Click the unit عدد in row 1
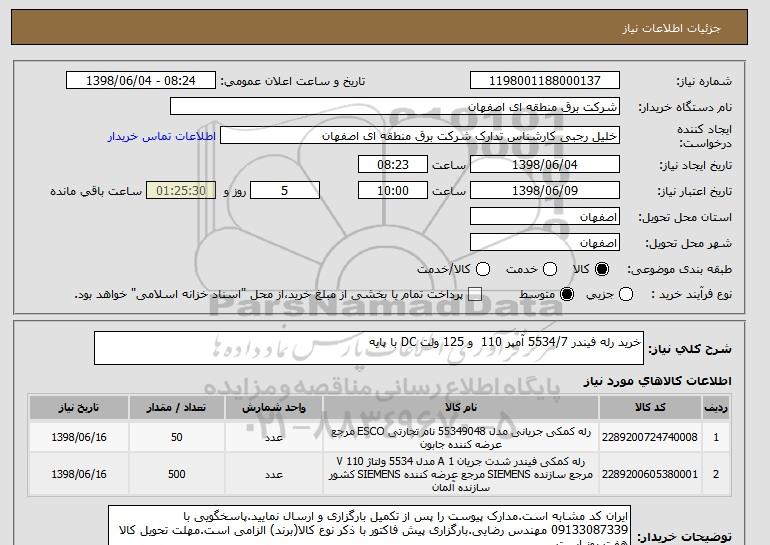 274,437
